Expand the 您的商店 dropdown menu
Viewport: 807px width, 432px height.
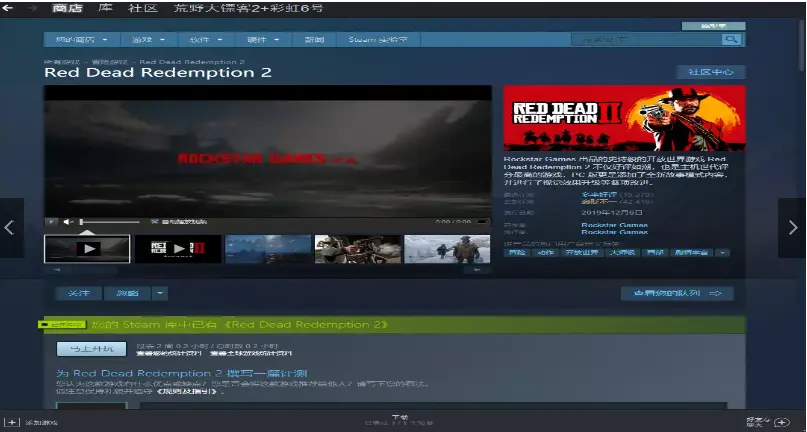click(x=82, y=40)
